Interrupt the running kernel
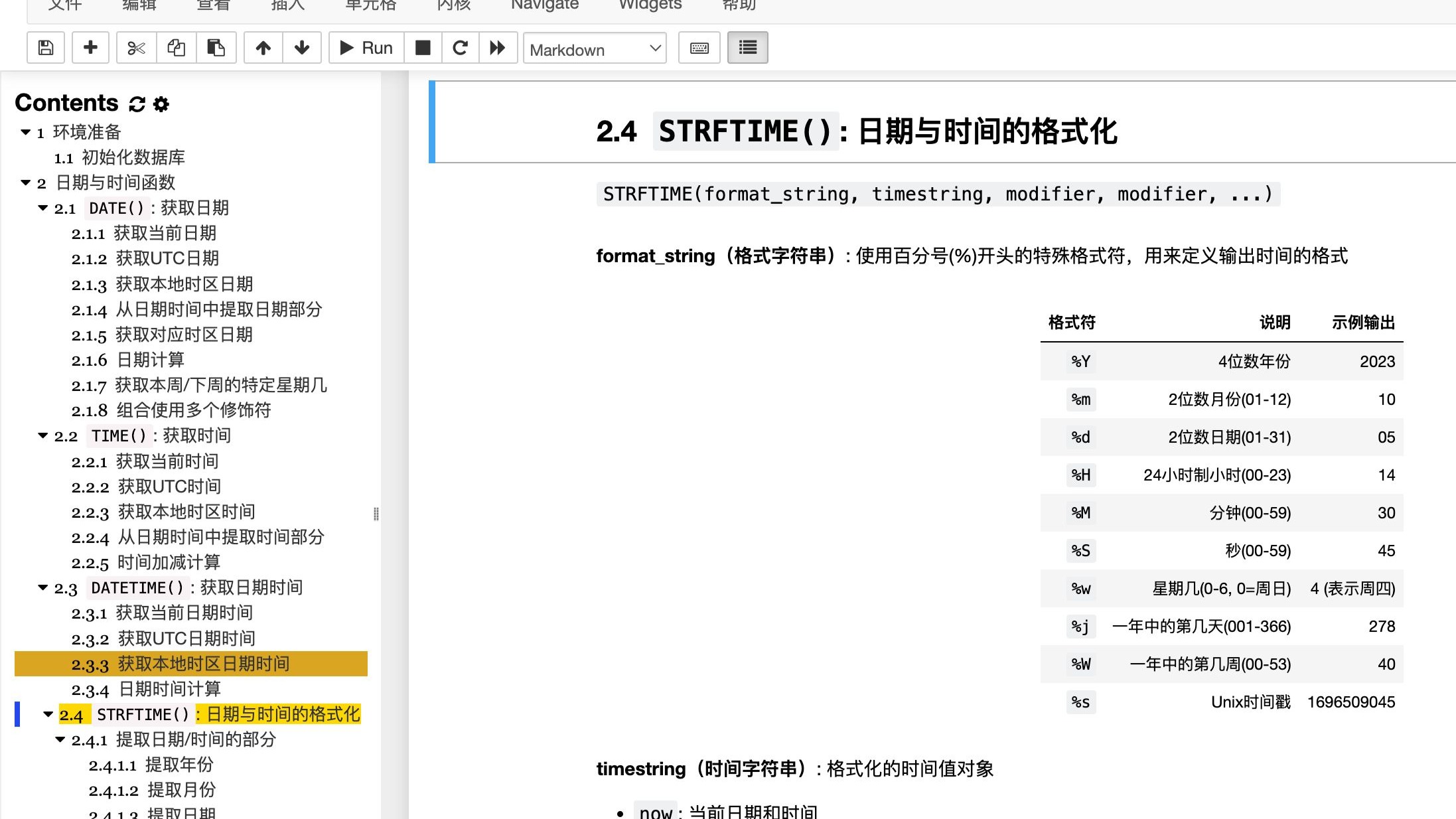The height and width of the screenshot is (819, 1456). point(422,47)
